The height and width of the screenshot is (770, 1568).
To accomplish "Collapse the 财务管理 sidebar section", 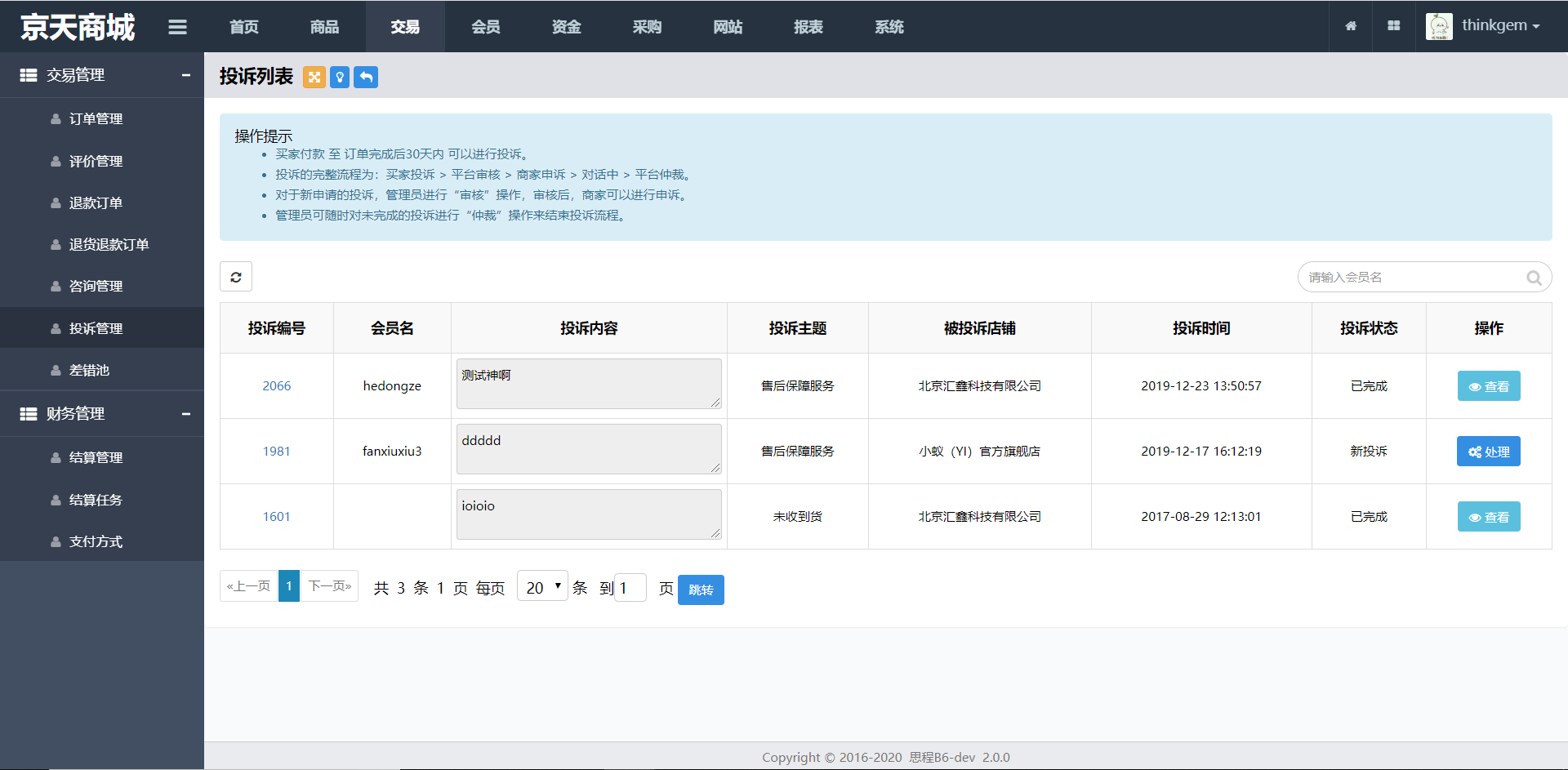I will point(102,414).
